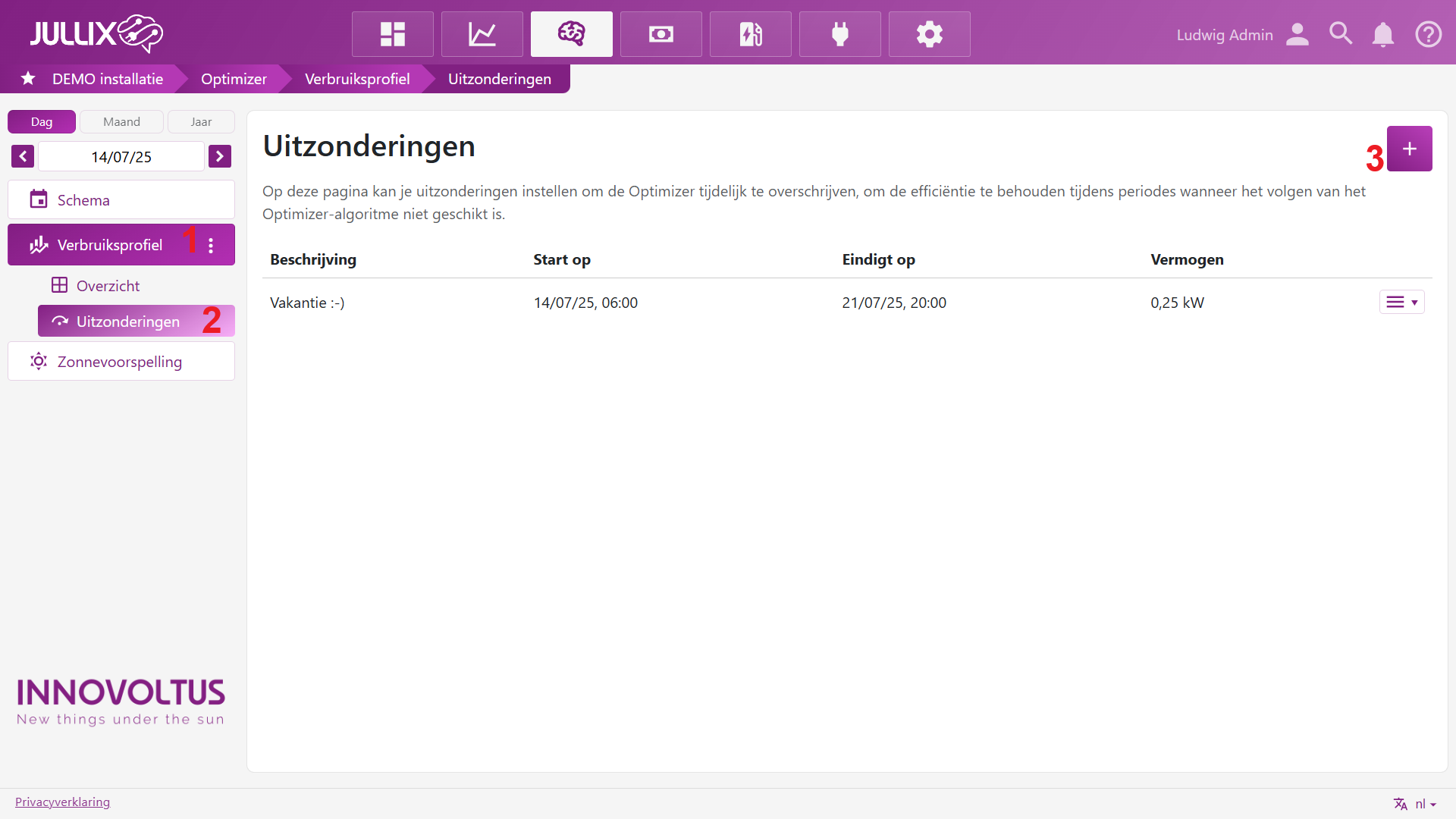
Task: Open the settings gear icon
Action: pyautogui.click(x=929, y=34)
